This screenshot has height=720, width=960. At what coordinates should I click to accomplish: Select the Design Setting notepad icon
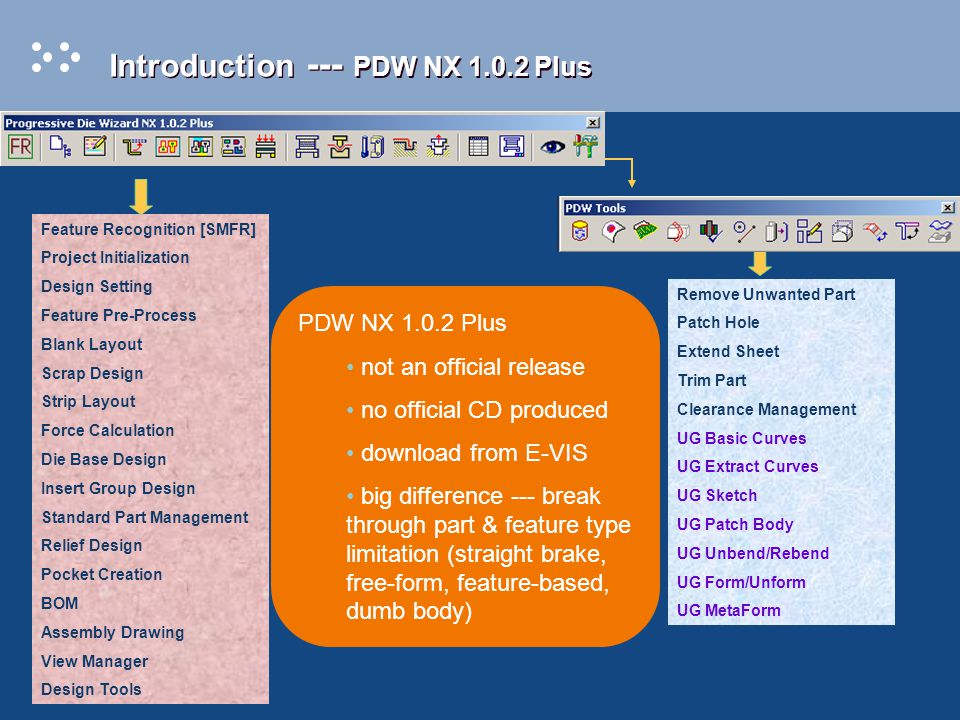(x=95, y=147)
